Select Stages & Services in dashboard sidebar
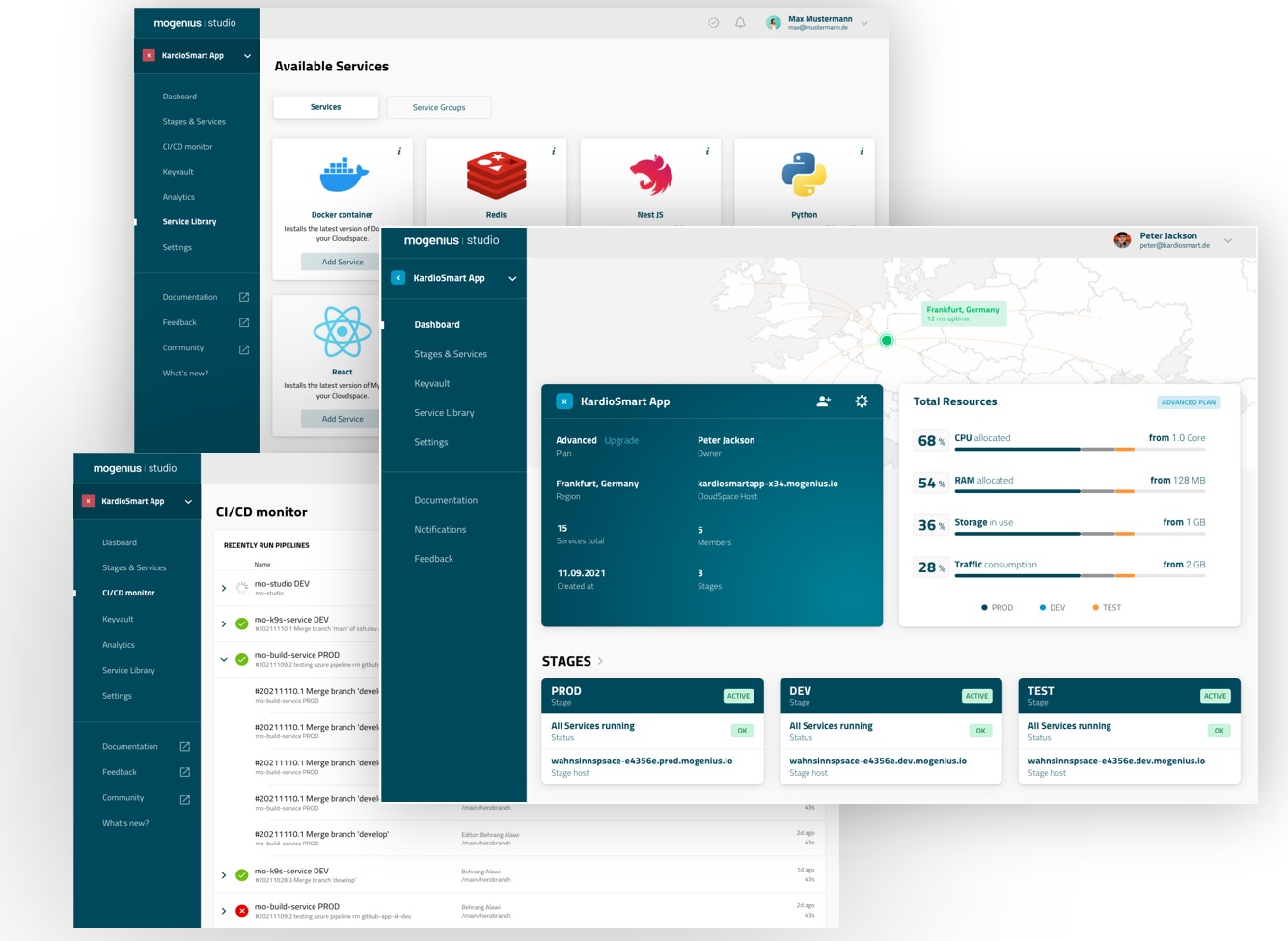 click(x=451, y=354)
